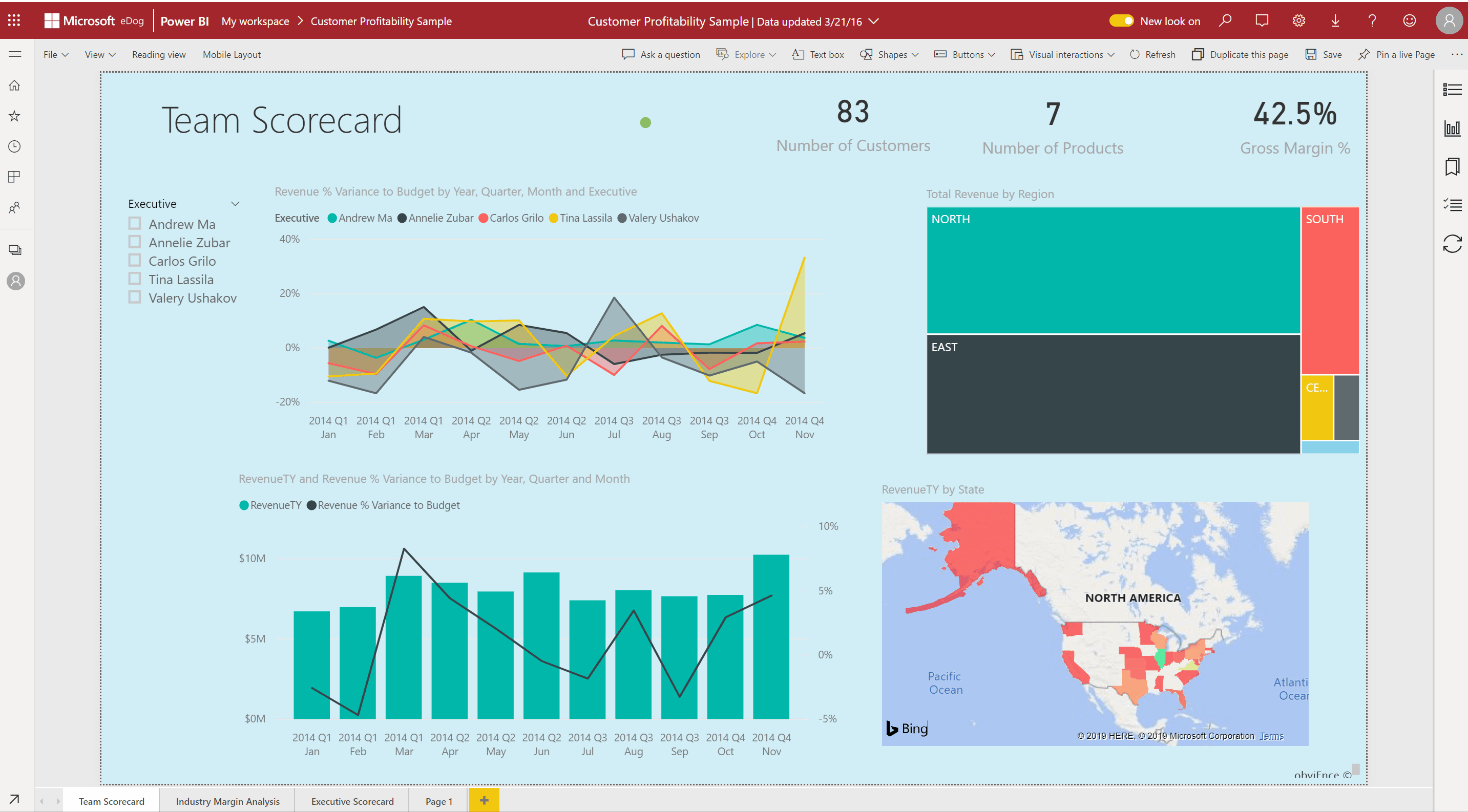Image resolution: width=1468 pixels, height=812 pixels.
Task: Click the Home icon in sidebar
Action: click(14, 86)
